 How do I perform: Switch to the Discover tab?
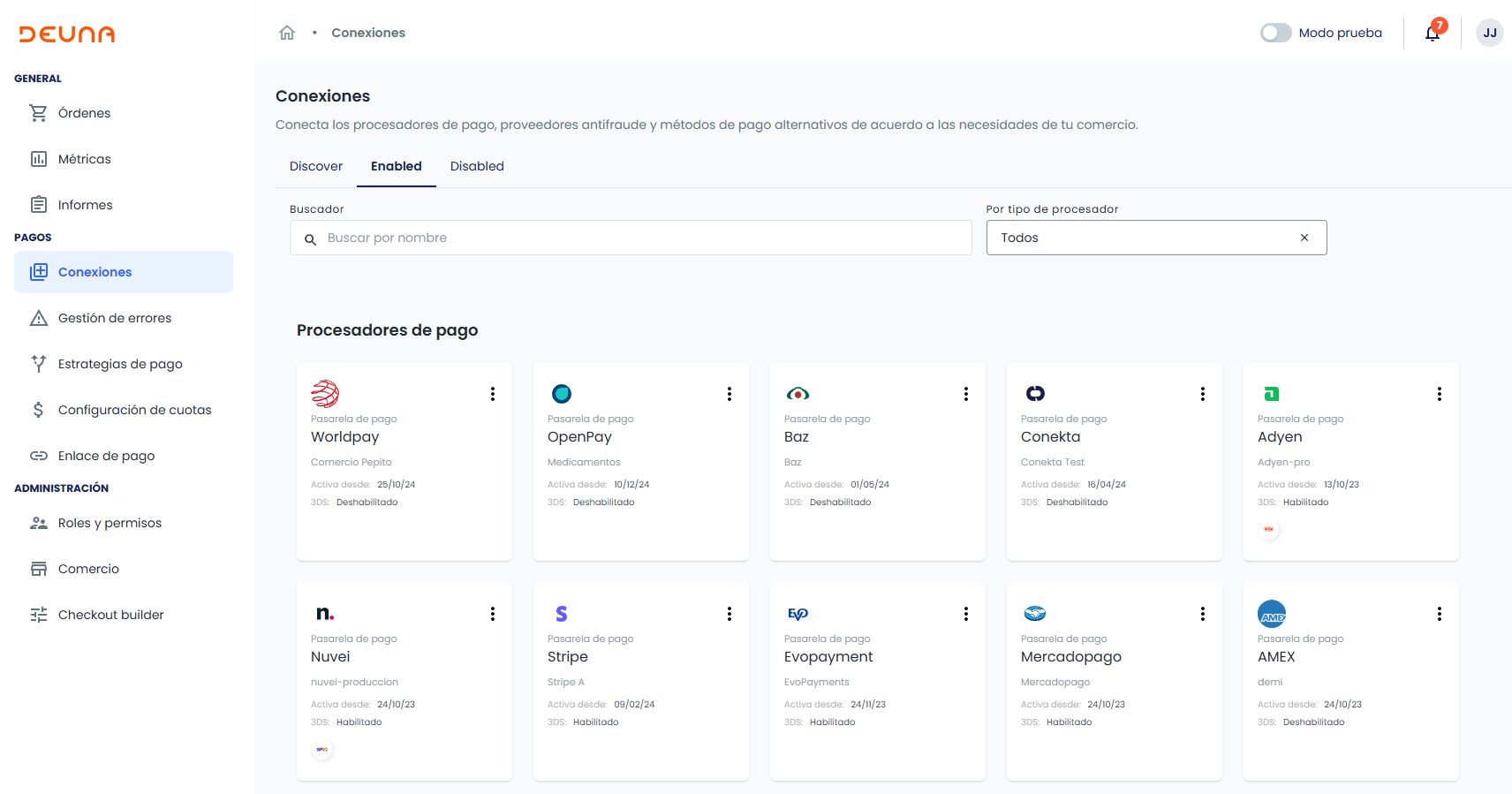[x=316, y=166]
